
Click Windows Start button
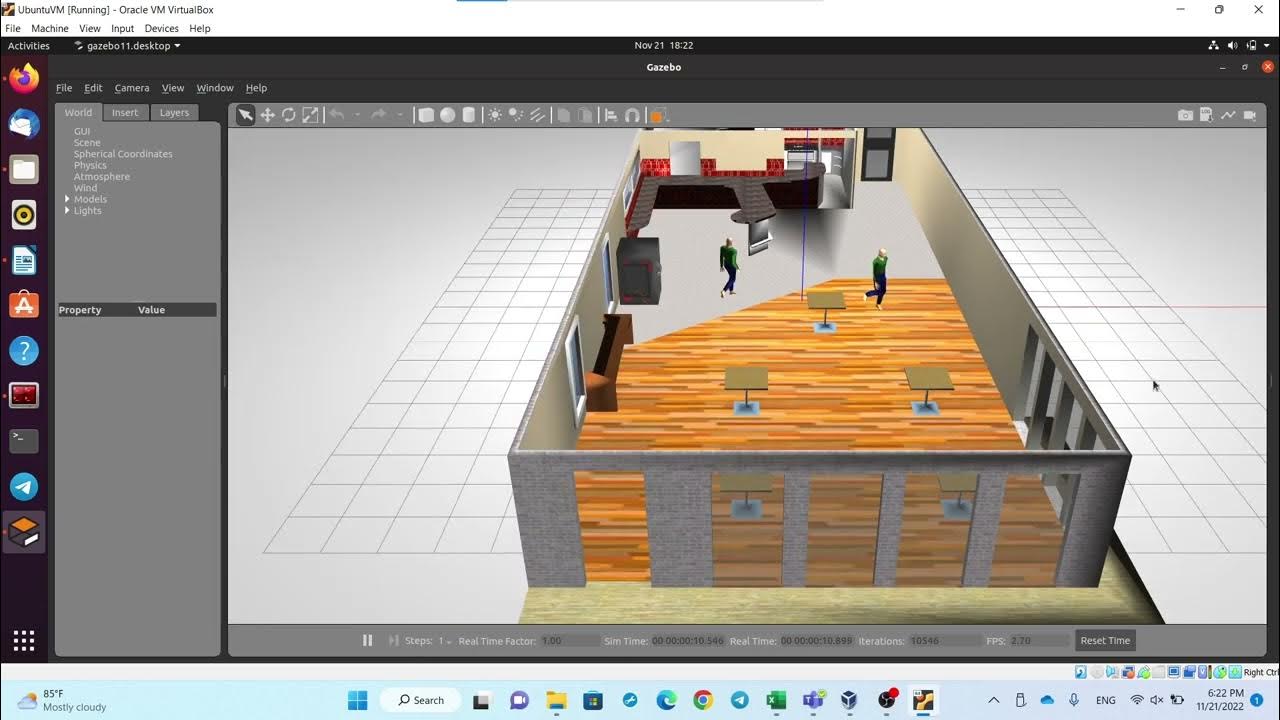(x=358, y=700)
